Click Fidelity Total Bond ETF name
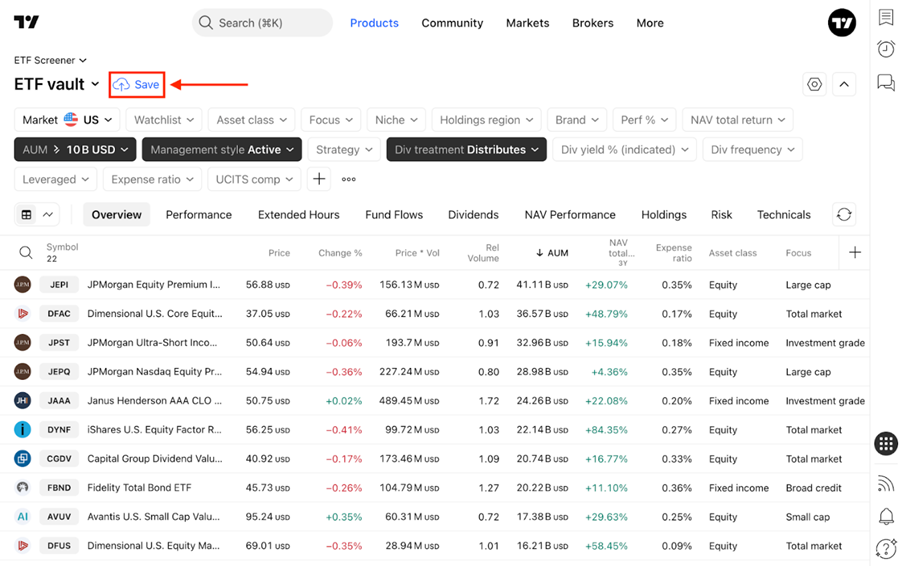 pos(139,487)
